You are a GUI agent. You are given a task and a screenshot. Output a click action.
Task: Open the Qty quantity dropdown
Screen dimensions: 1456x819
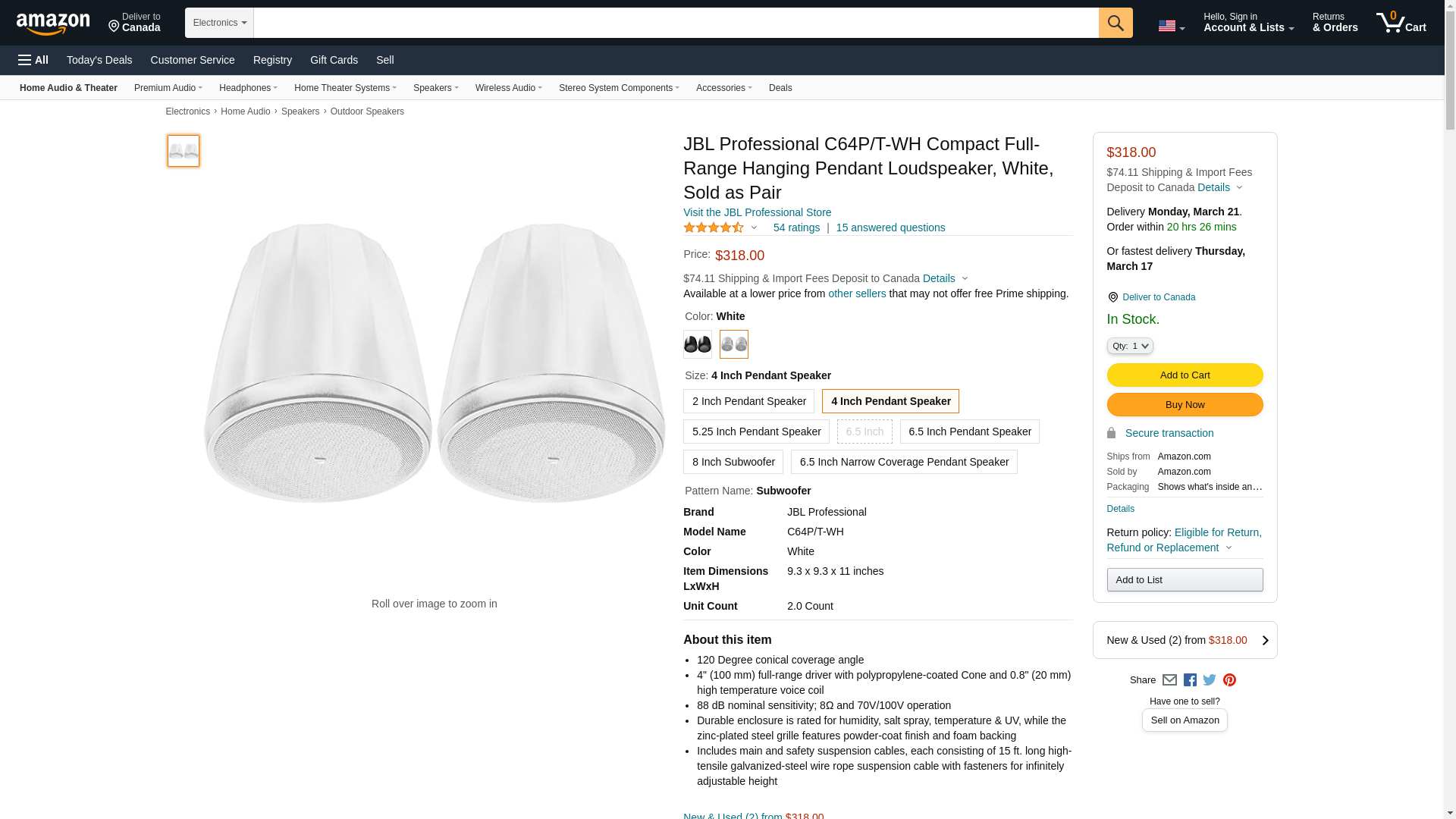click(x=1129, y=346)
